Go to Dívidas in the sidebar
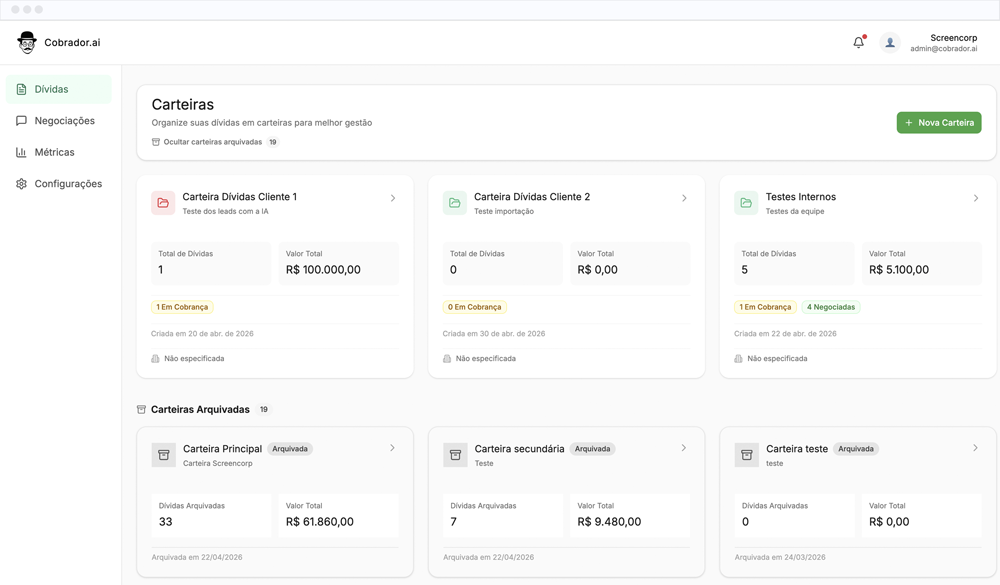 coord(59,89)
